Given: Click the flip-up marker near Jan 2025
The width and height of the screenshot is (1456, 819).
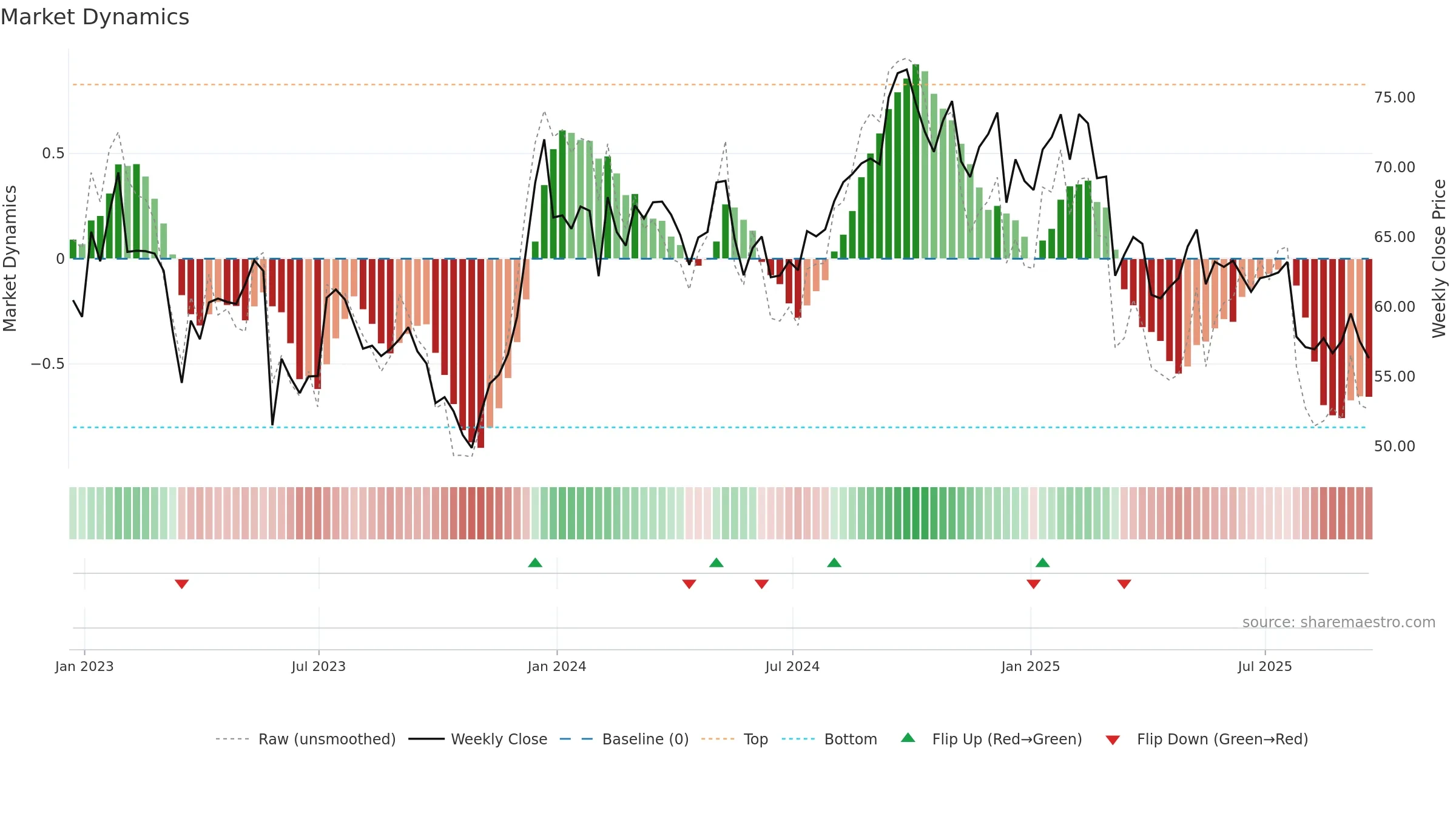Looking at the screenshot, I should [1043, 562].
